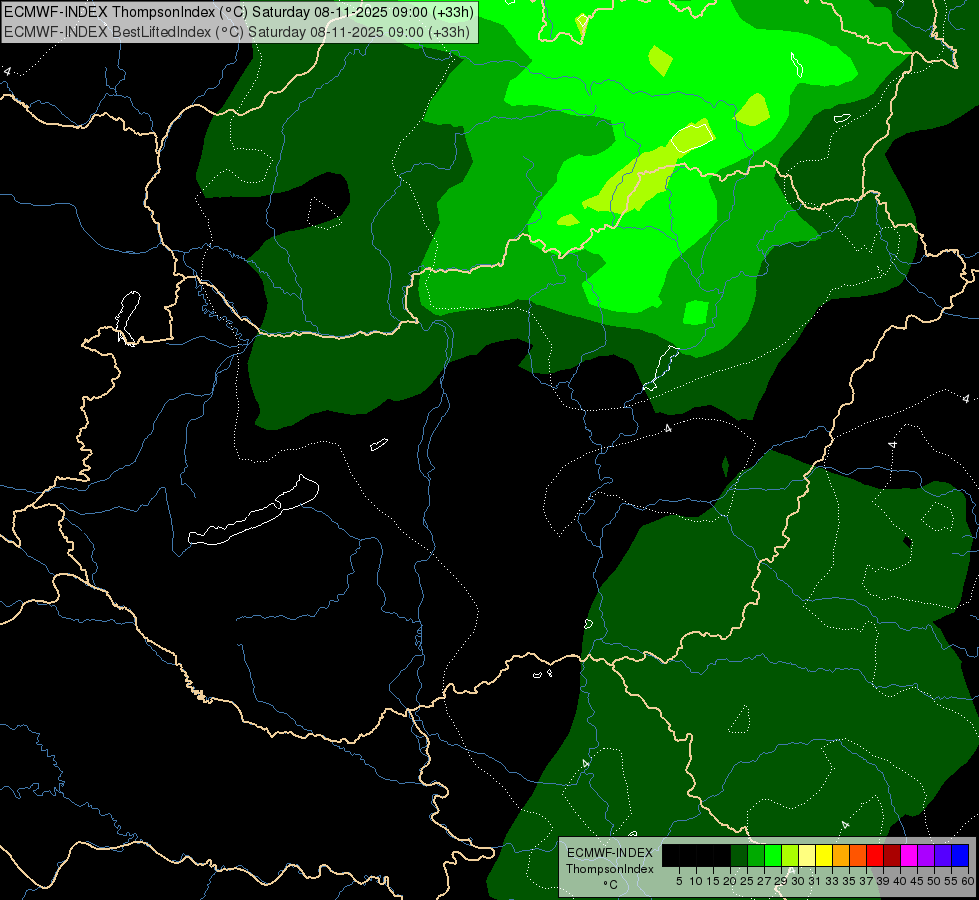
Task: Click the '40' legend scale value
Action: pyautogui.click(x=900, y=881)
